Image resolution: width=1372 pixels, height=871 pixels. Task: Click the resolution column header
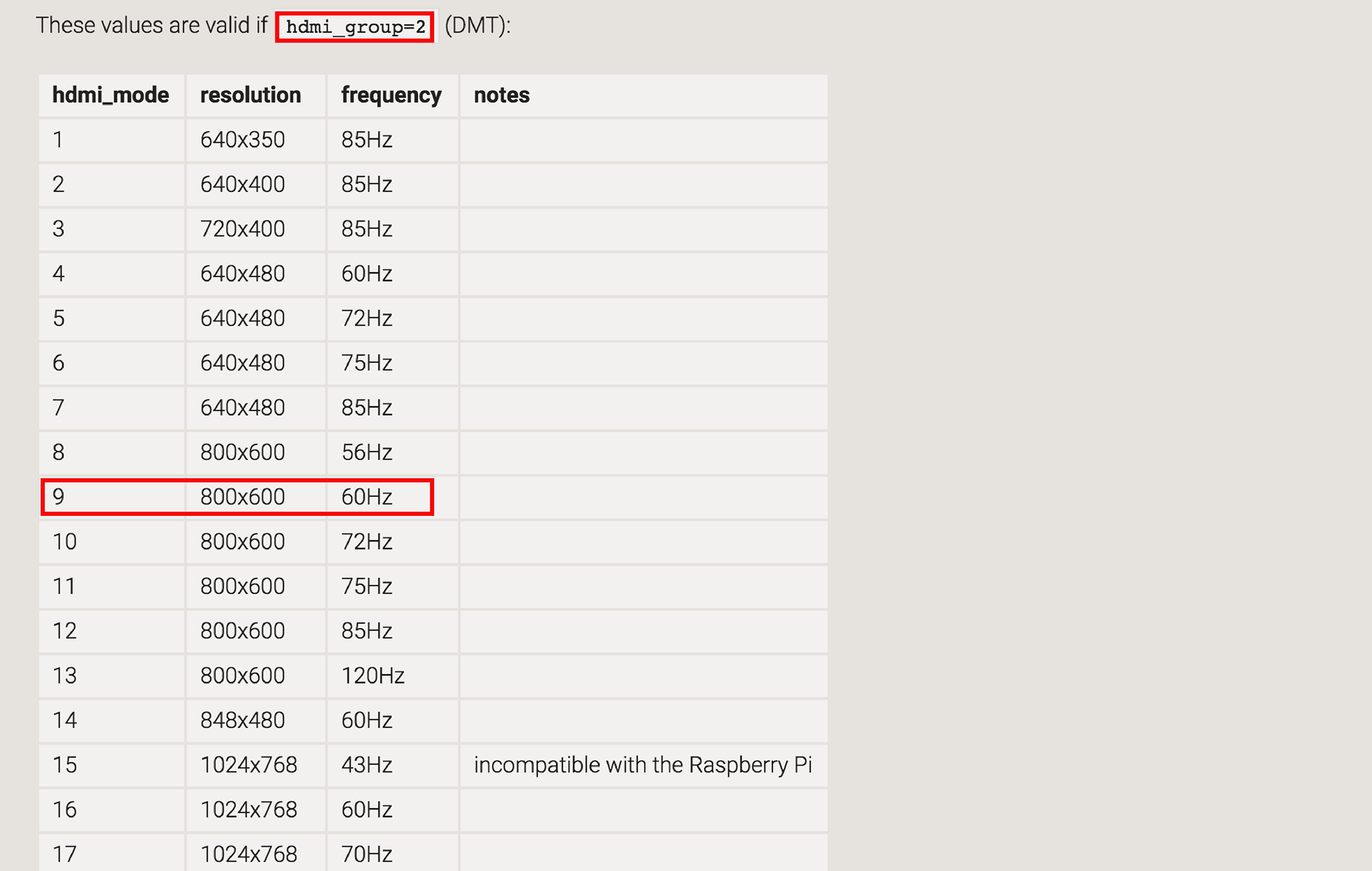(x=250, y=95)
